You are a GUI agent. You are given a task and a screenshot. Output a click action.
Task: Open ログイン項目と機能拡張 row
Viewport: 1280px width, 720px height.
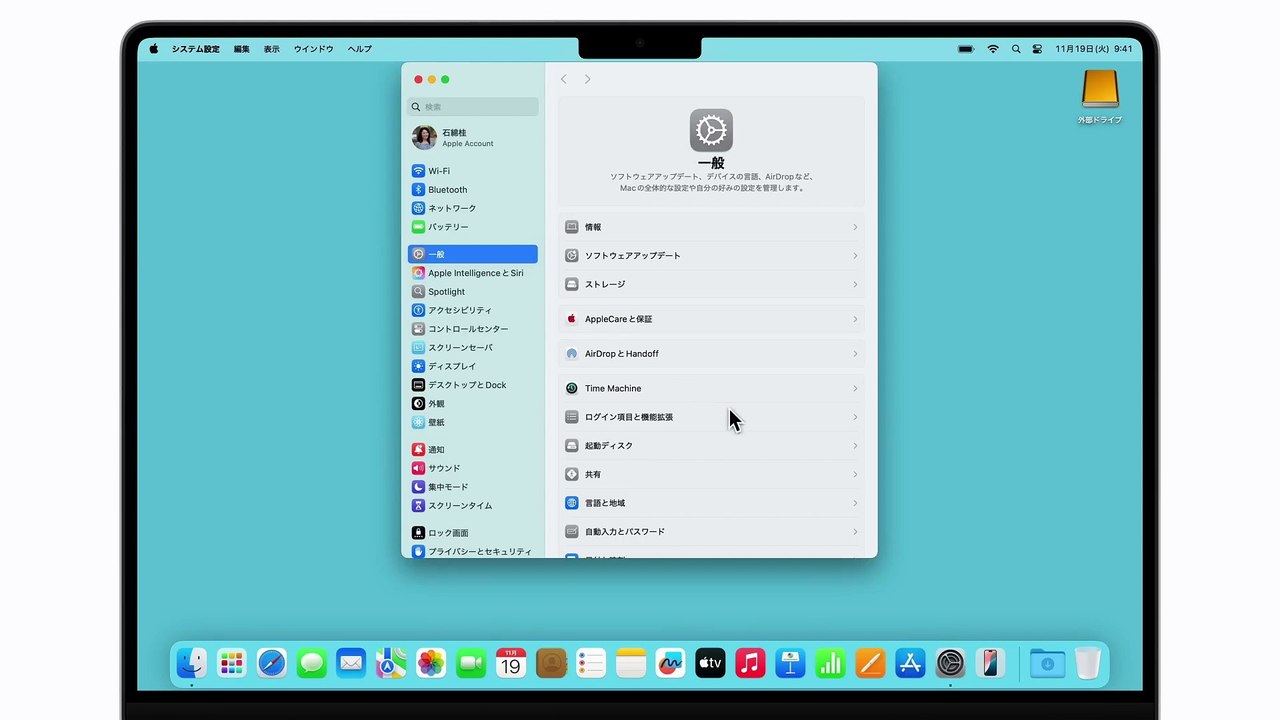pos(711,417)
